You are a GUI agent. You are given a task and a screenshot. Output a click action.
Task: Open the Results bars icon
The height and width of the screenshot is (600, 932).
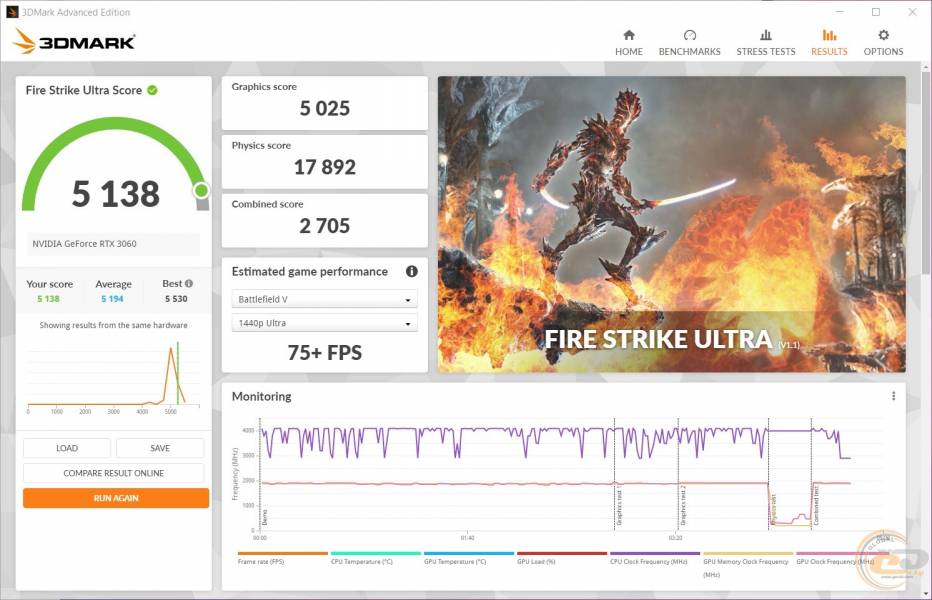(829, 35)
